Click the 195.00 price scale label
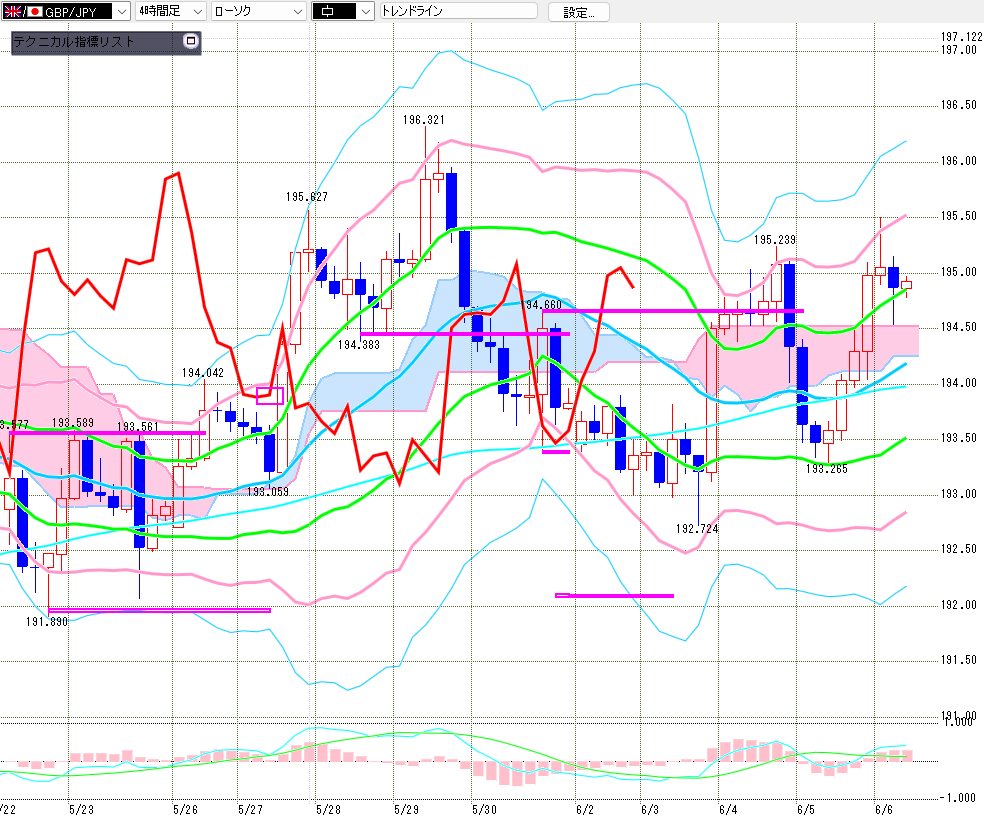 click(x=958, y=272)
